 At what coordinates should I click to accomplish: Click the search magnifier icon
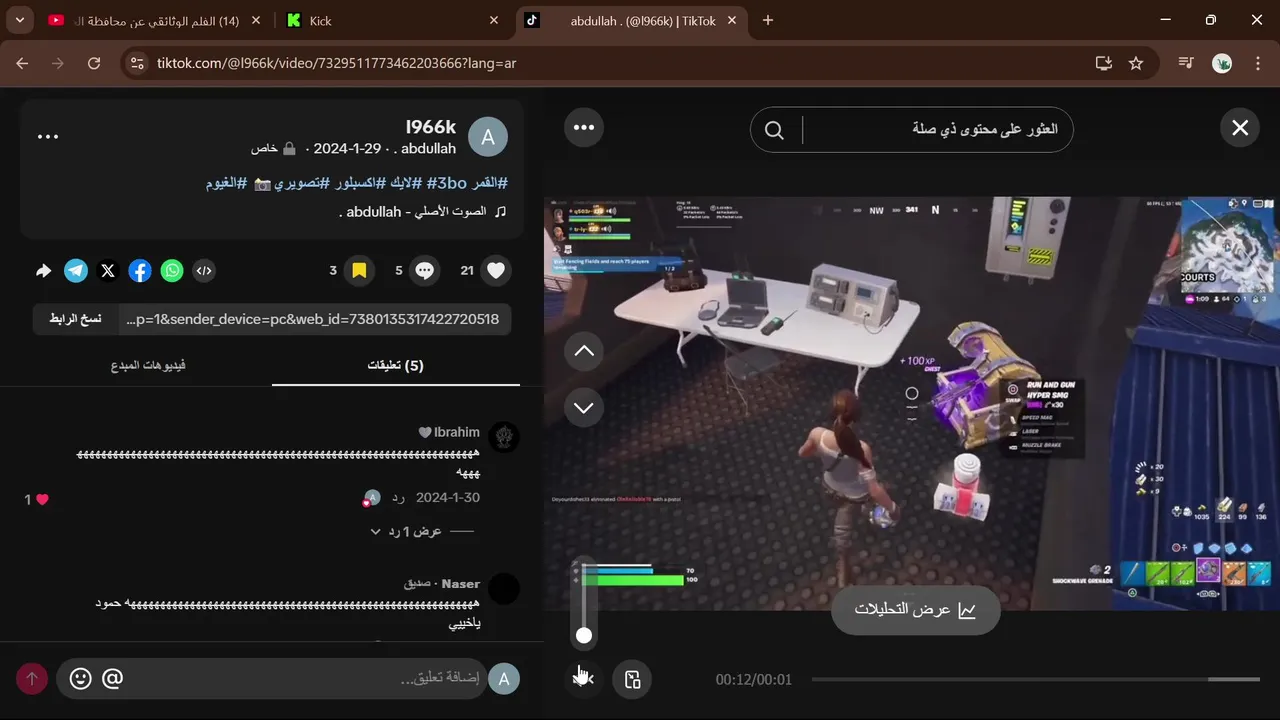tap(774, 130)
